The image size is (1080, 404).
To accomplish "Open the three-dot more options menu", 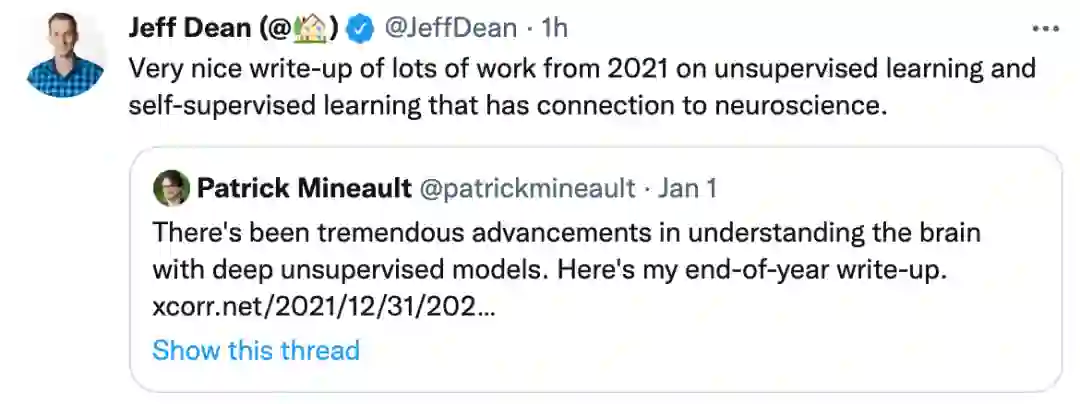I will [1044, 29].
